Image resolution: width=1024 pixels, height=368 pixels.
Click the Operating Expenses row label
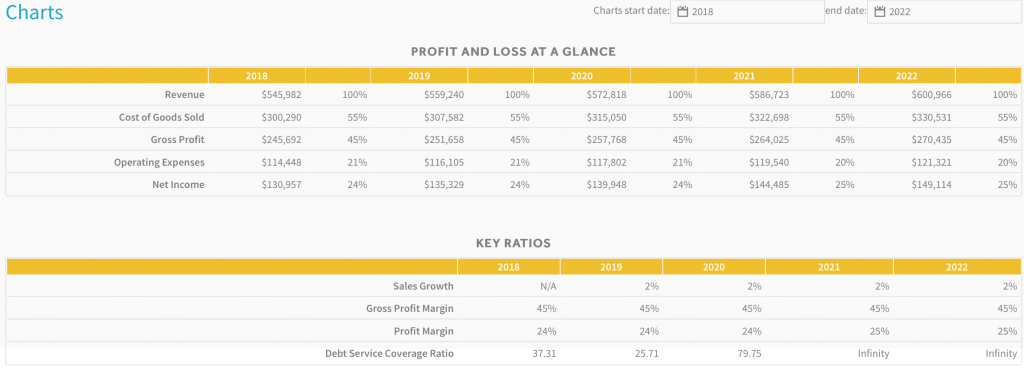pyautogui.click(x=159, y=162)
